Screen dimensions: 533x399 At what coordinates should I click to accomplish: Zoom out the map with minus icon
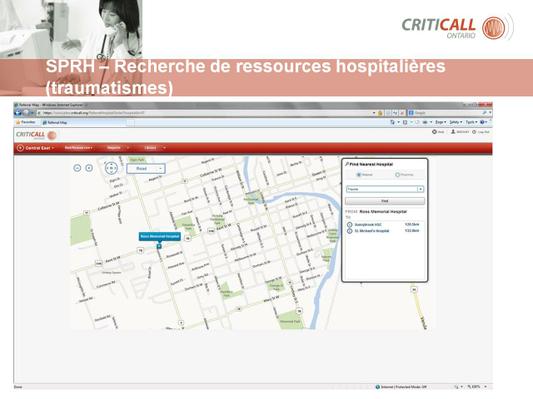[x=77, y=168]
